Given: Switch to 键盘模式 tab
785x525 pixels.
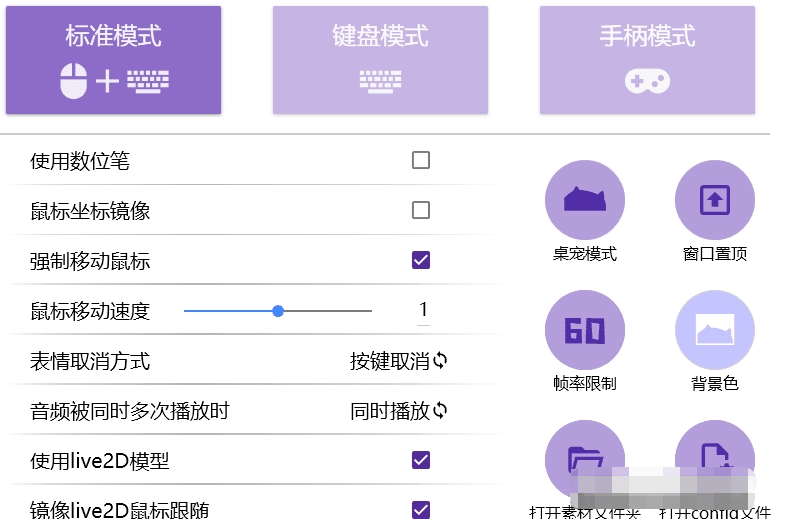Looking at the screenshot, I should click(380, 60).
